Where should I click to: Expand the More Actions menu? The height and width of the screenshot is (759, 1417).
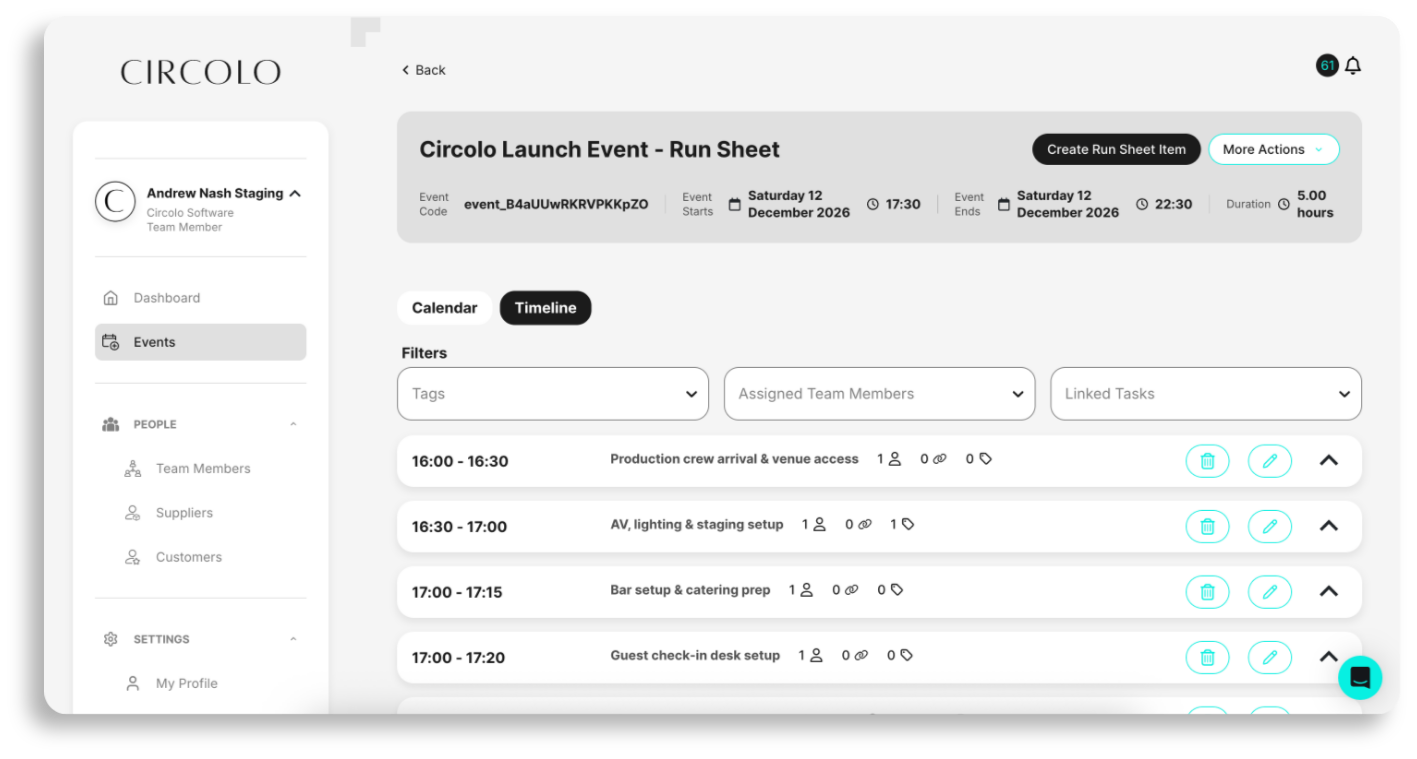click(x=1273, y=149)
